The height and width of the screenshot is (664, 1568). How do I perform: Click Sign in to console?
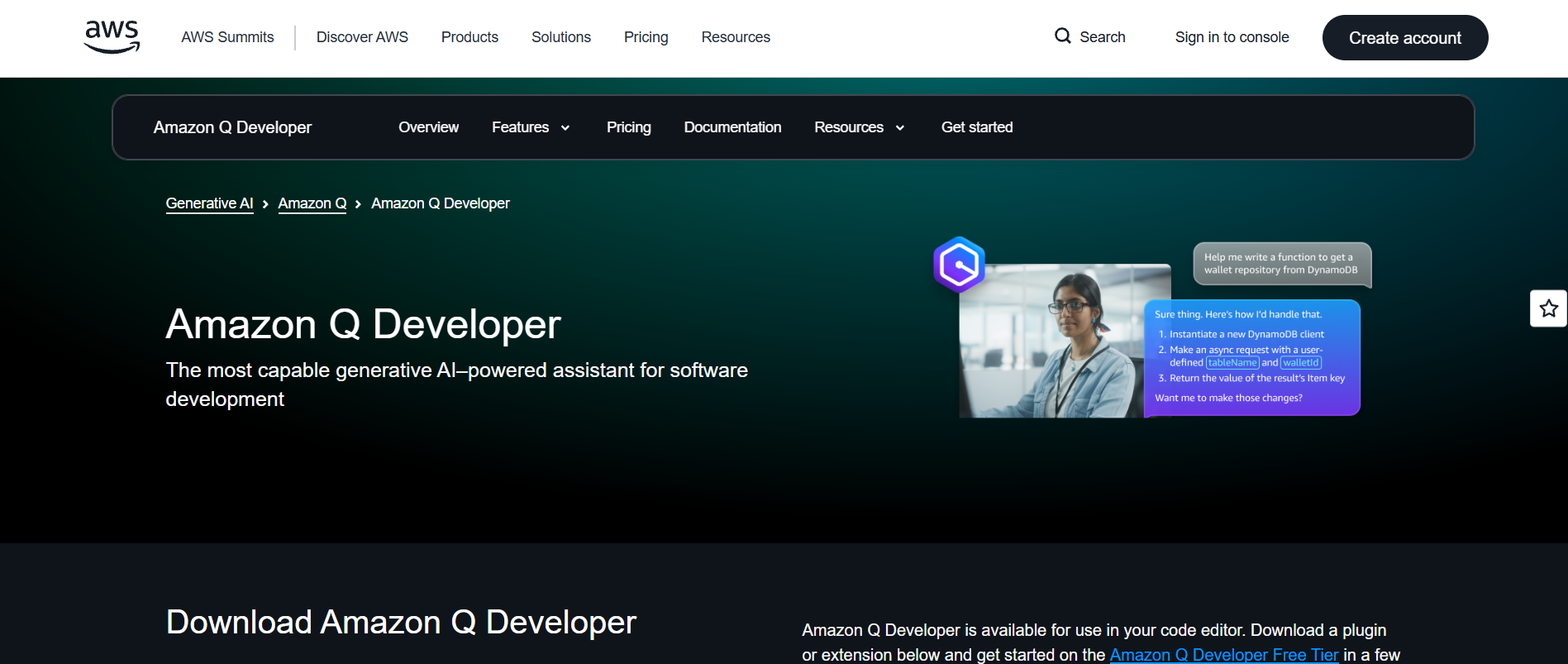(x=1232, y=37)
